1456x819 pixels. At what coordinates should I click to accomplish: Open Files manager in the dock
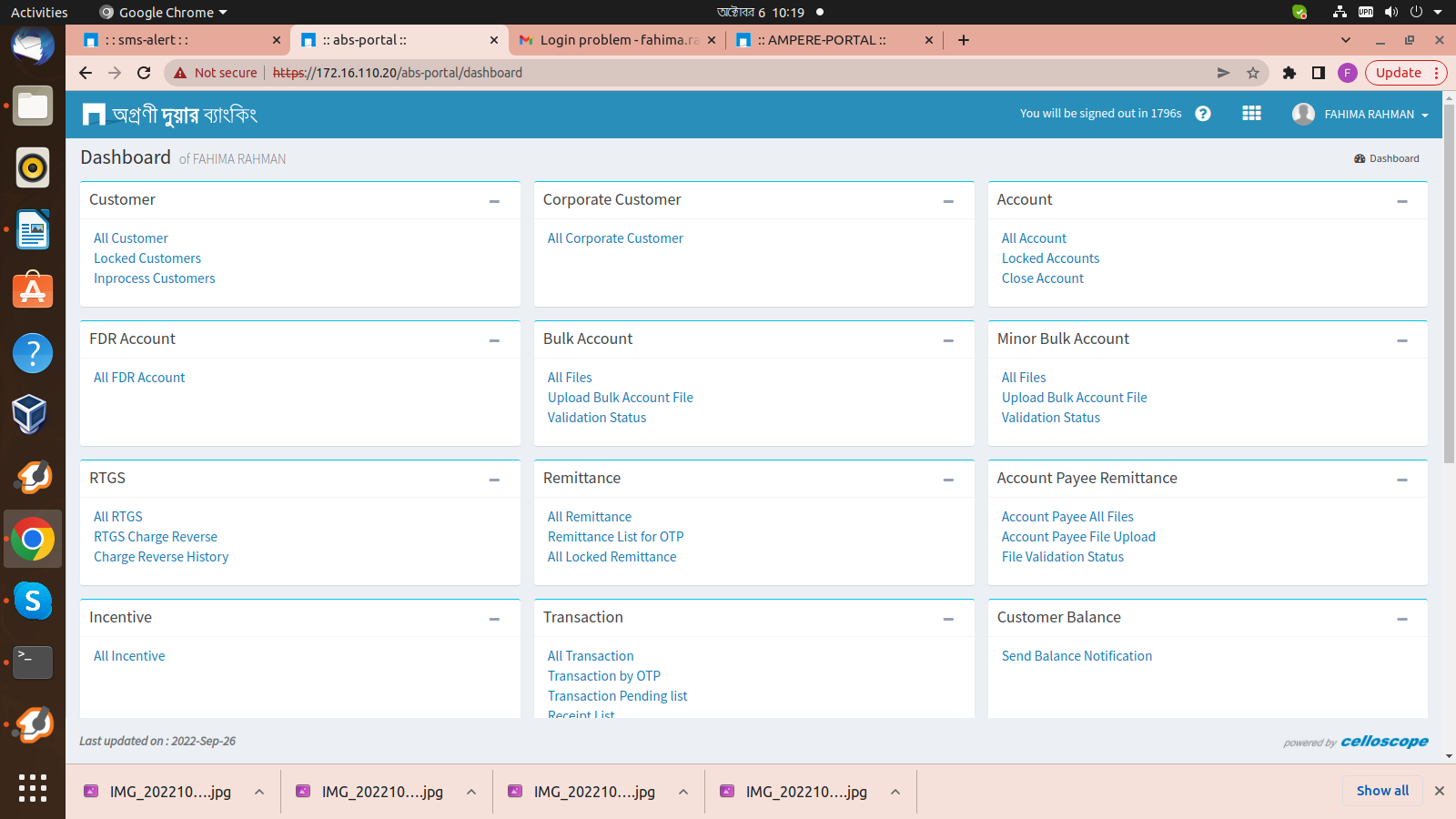click(33, 106)
